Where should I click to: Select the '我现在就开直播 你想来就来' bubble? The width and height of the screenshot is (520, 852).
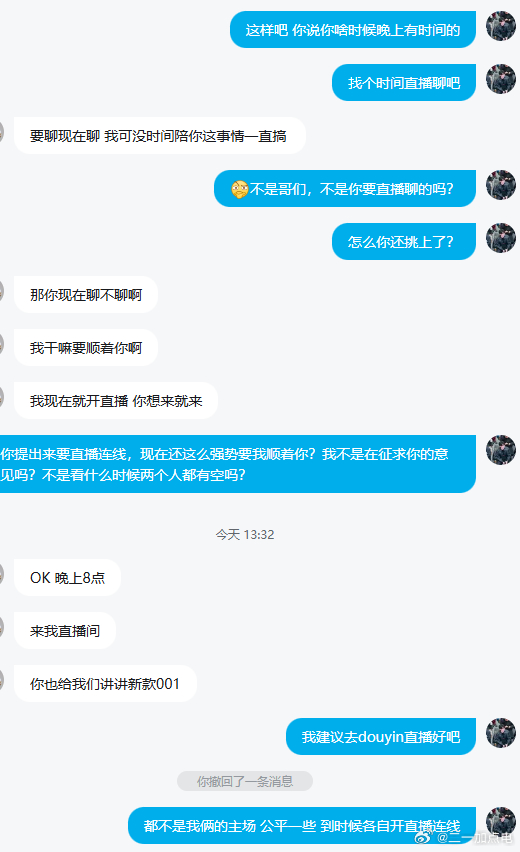116,401
